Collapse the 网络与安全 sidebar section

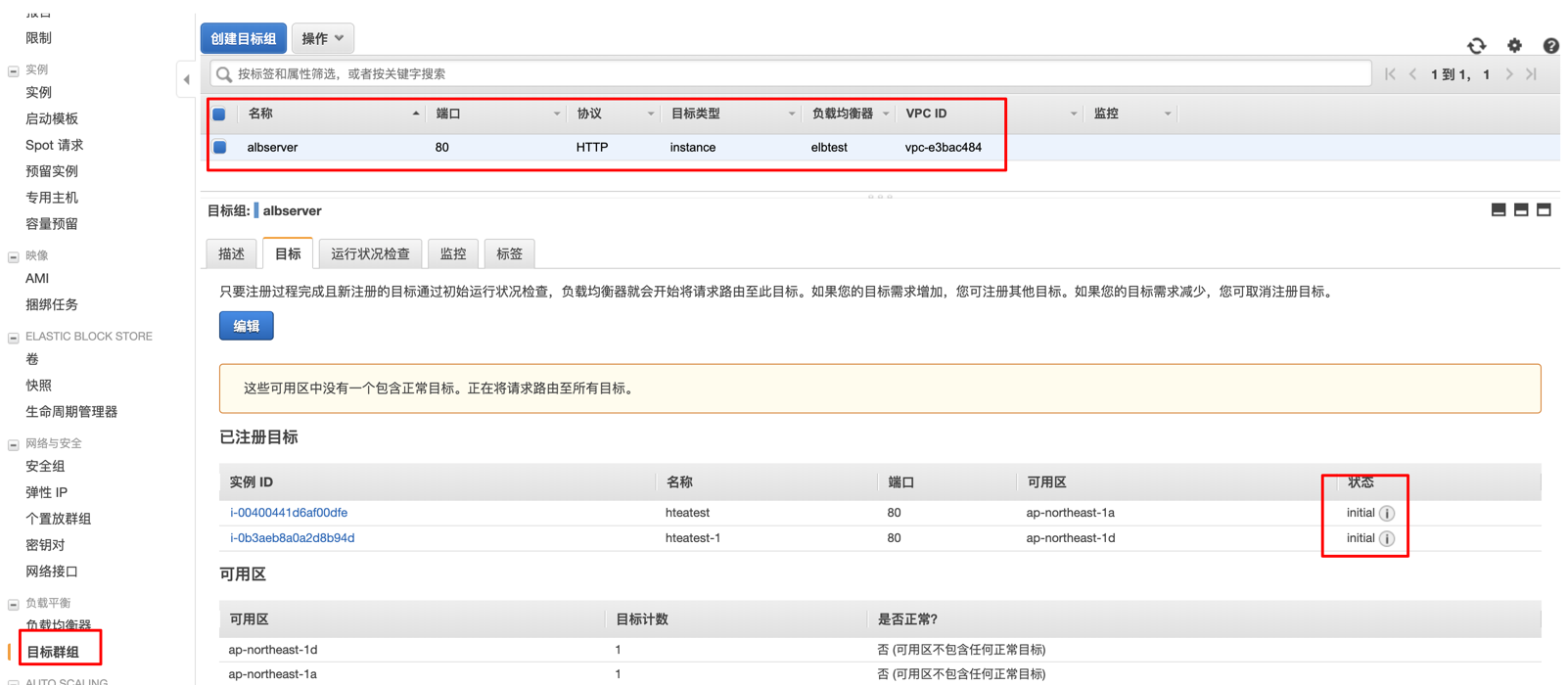[x=14, y=444]
